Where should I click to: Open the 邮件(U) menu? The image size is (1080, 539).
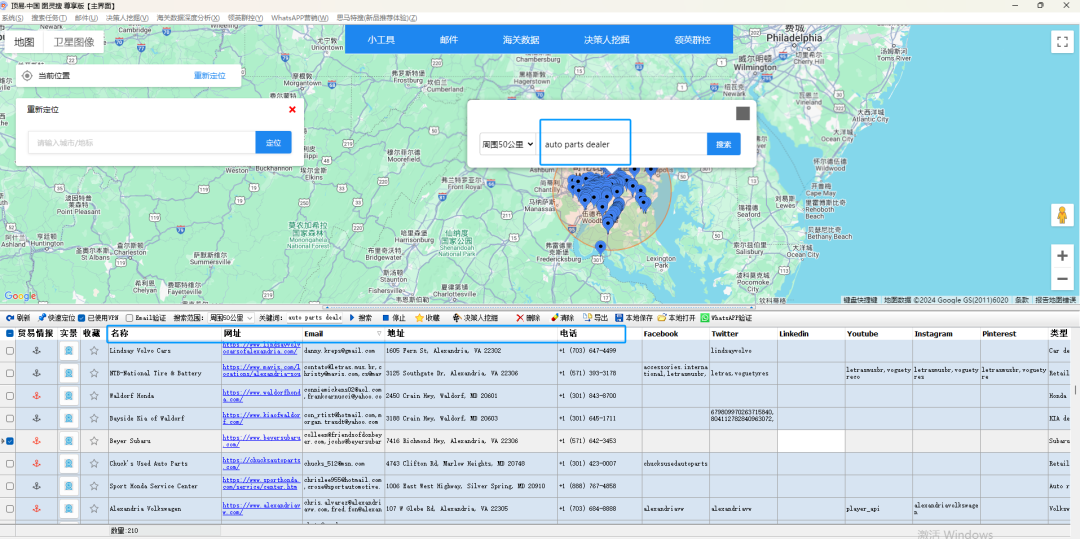(86, 17)
